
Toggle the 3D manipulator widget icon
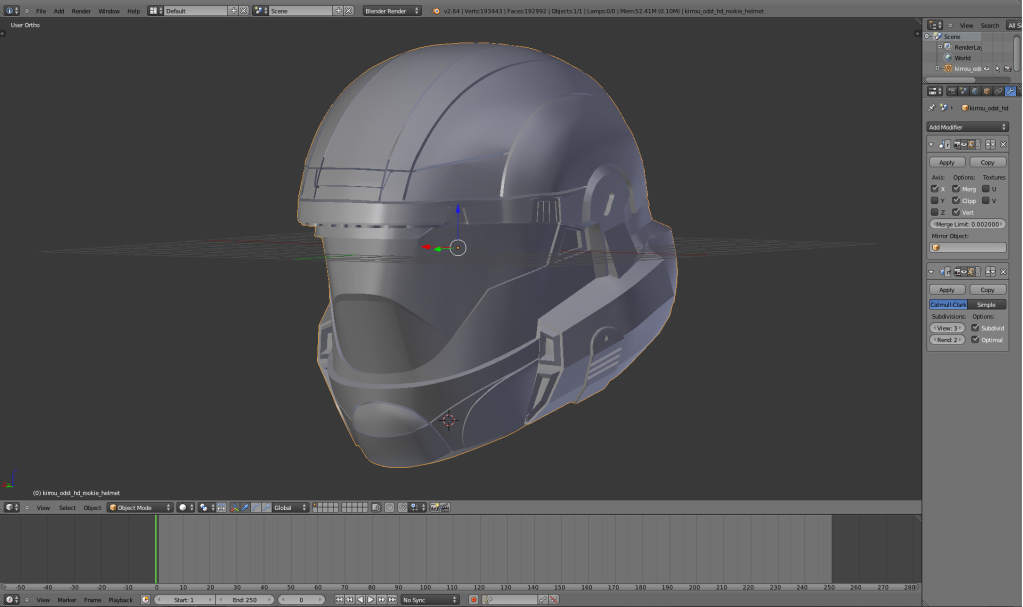point(234,508)
